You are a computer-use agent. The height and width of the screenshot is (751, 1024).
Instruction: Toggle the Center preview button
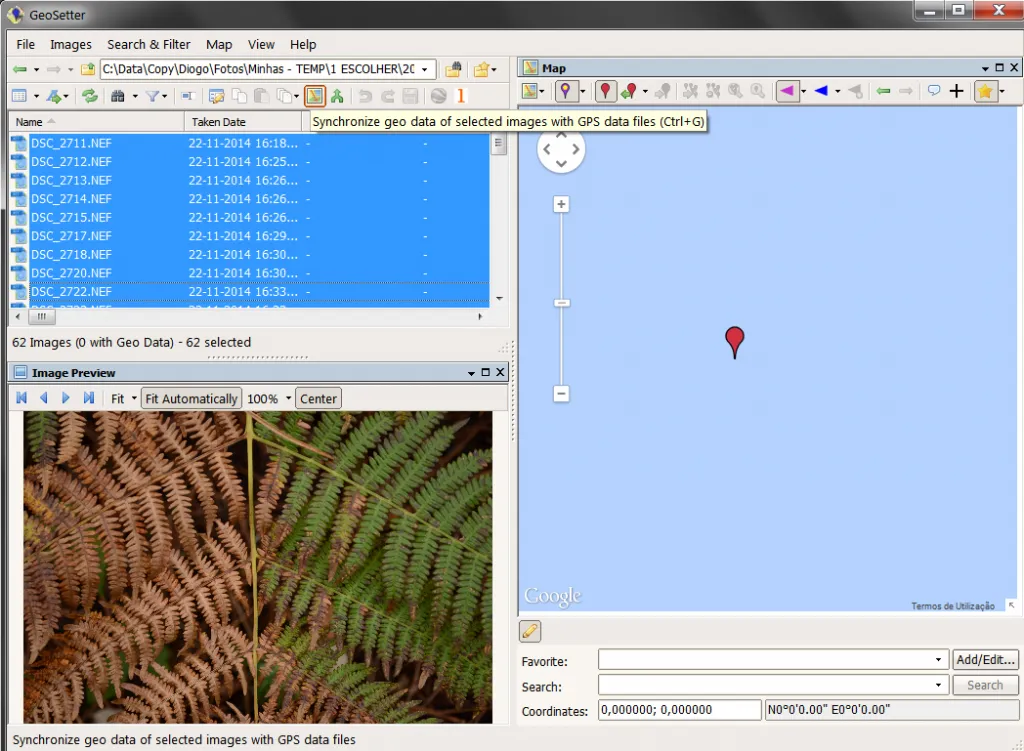318,398
